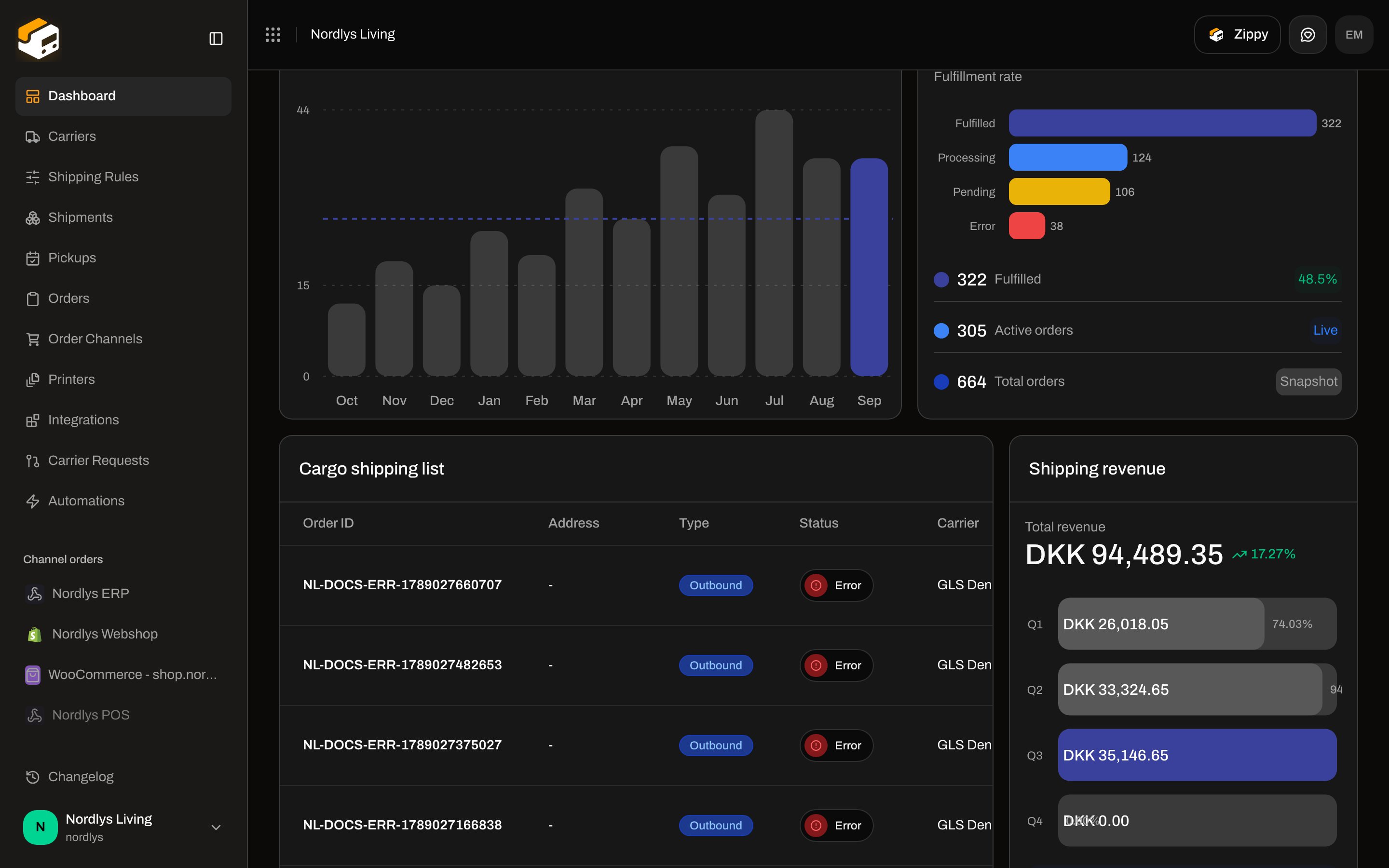Open the apps grid menu icon

point(272,34)
